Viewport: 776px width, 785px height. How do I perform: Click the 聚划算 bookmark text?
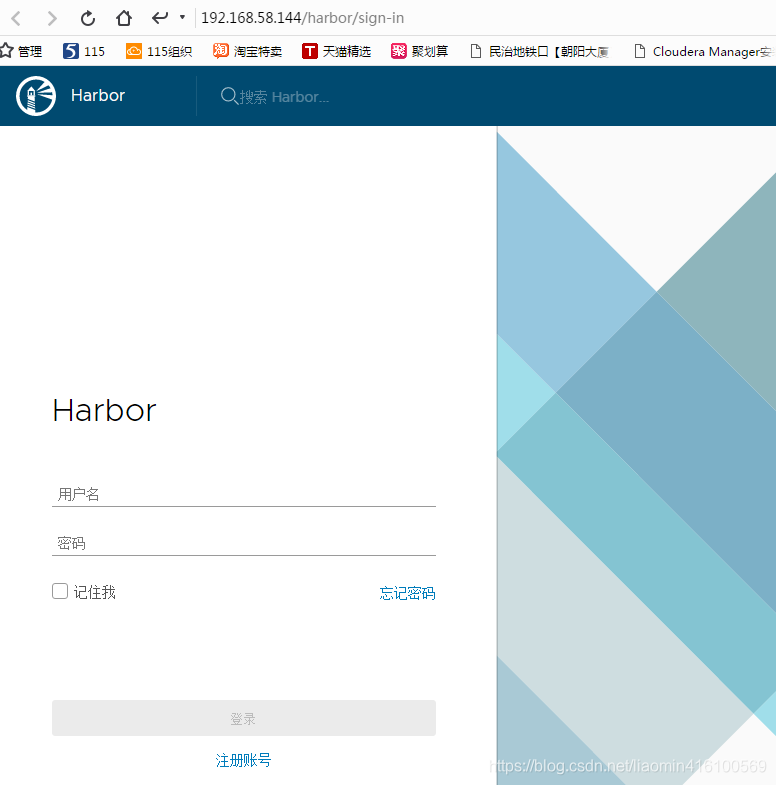pos(430,51)
